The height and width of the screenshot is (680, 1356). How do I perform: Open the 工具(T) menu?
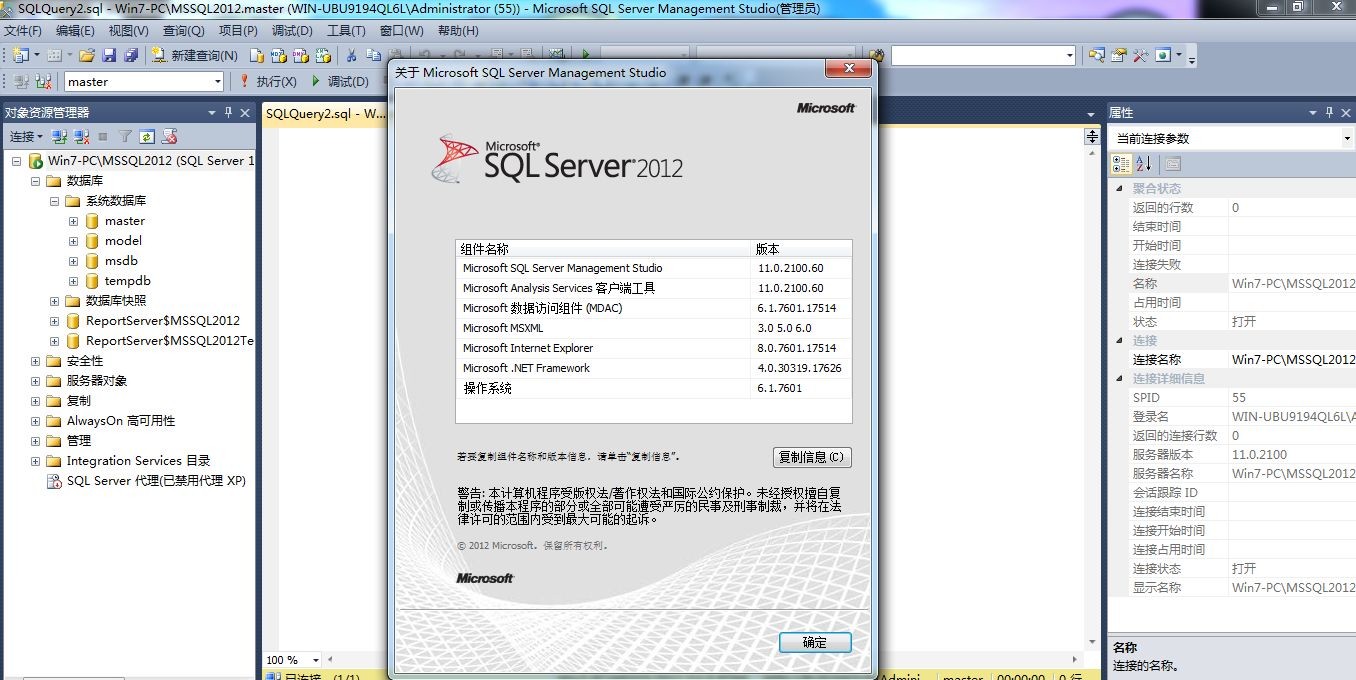click(346, 31)
